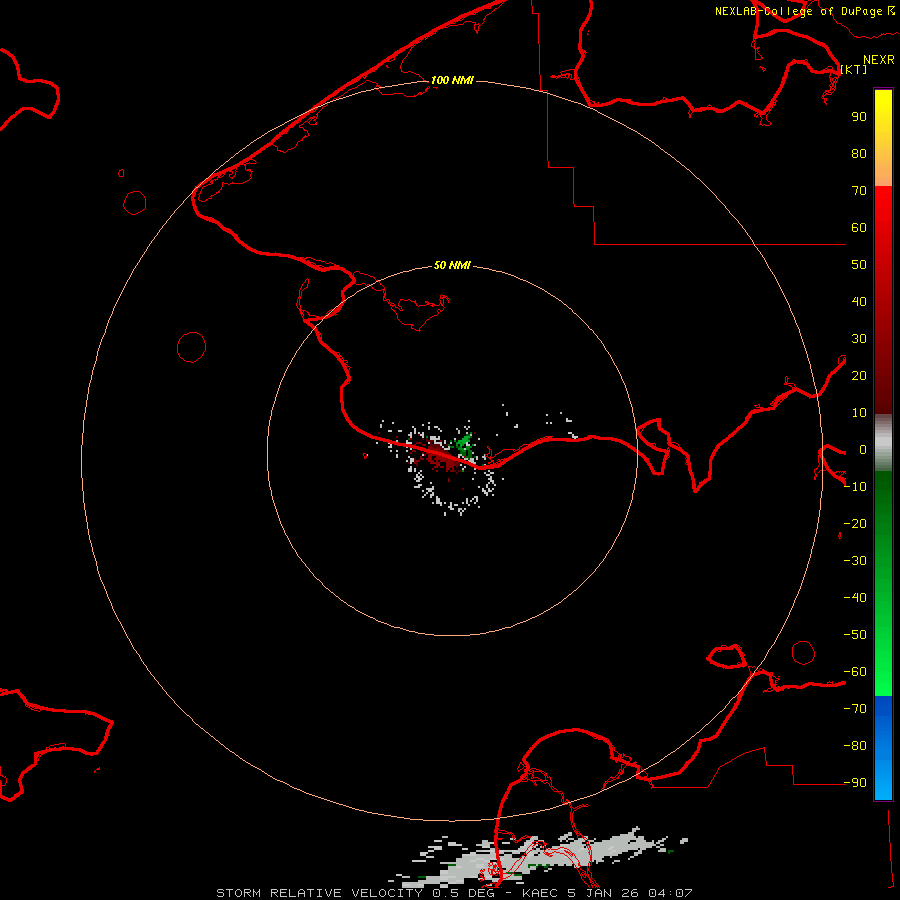Click the "NEXR" label at top right

click(x=879, y=60)
